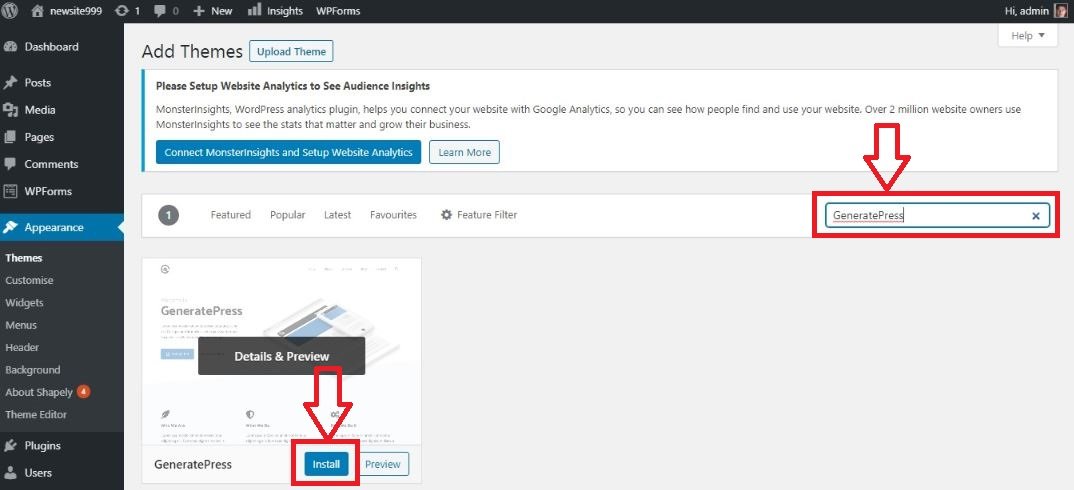Screen dimensions: 1074x490
Task: Install the GeneratePress theme
Action: [x=326, y=464]
